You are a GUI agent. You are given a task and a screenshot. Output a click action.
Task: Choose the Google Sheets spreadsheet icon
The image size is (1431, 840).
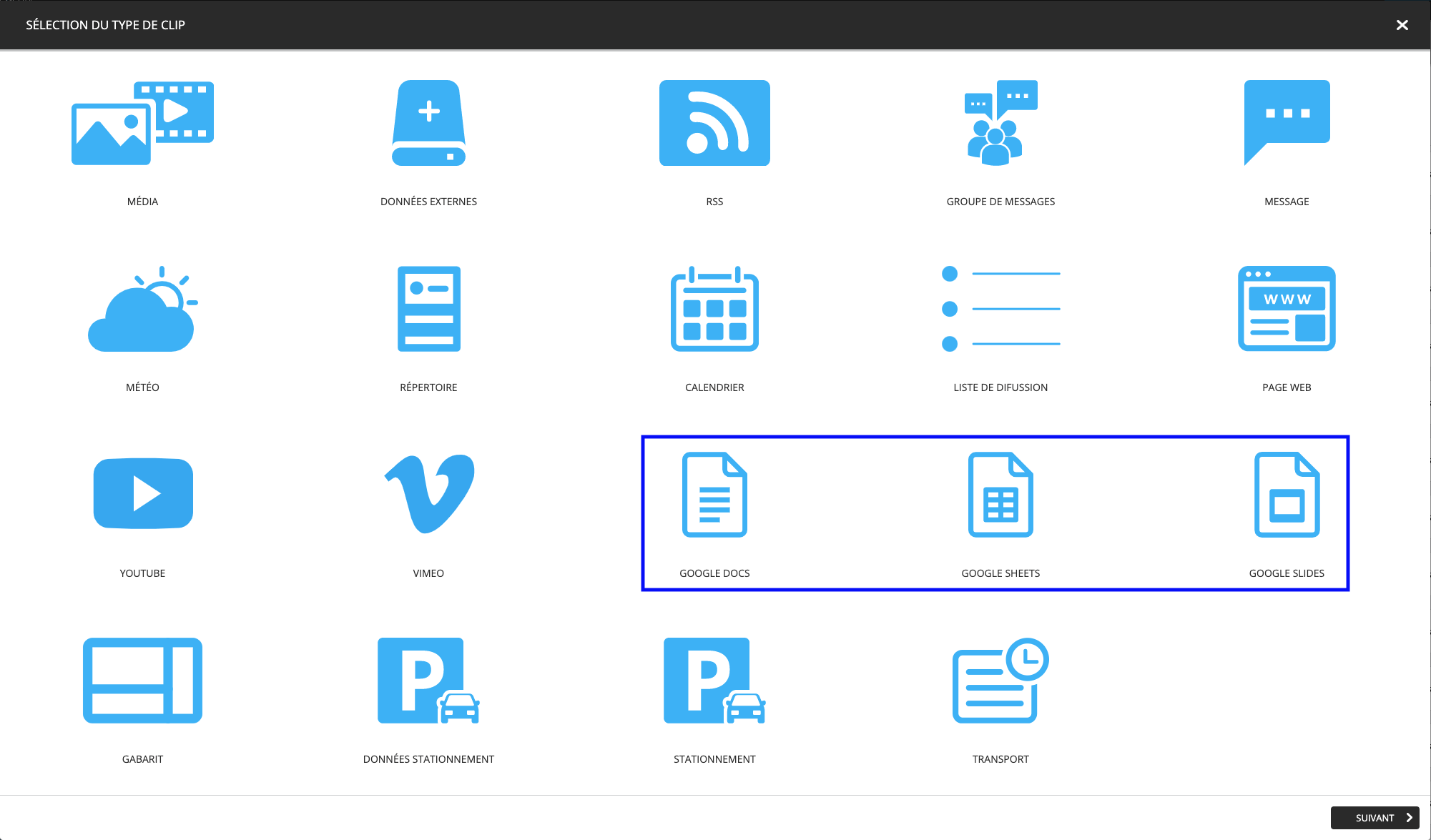[x=1000, y=495]
